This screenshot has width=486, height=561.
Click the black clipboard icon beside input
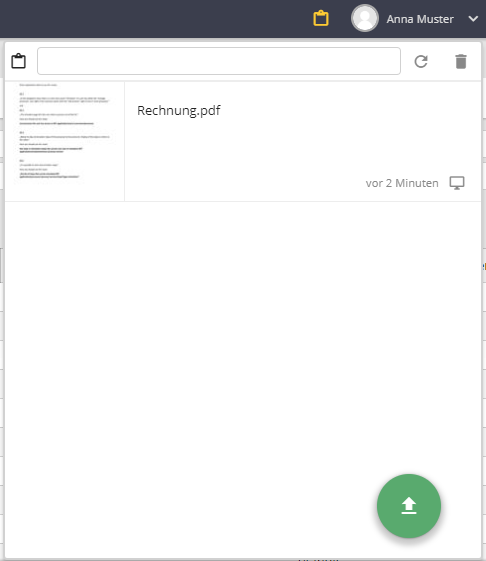click(x=18, y=61)
